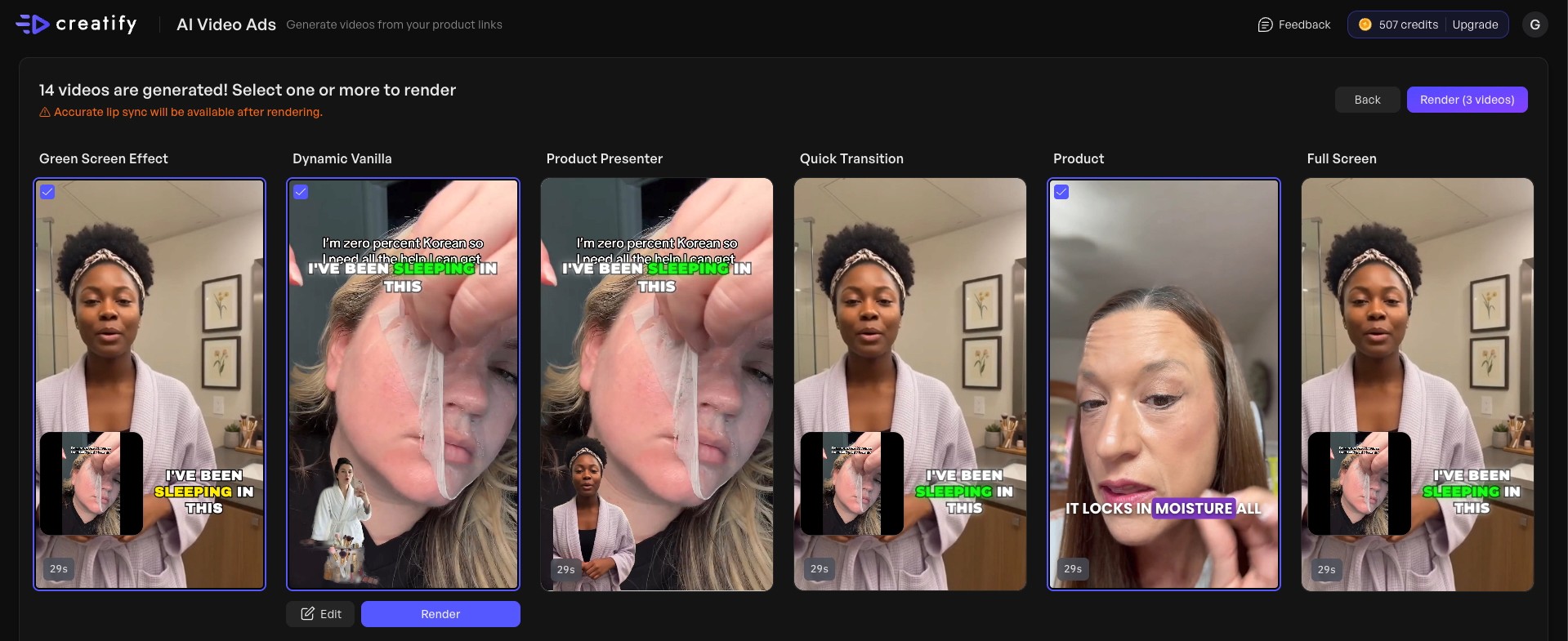This screenshot has width=1568, height=641.
Task: Uncheck the Green Screen Effect video checkbox
Action: click(x=47, y=192)
